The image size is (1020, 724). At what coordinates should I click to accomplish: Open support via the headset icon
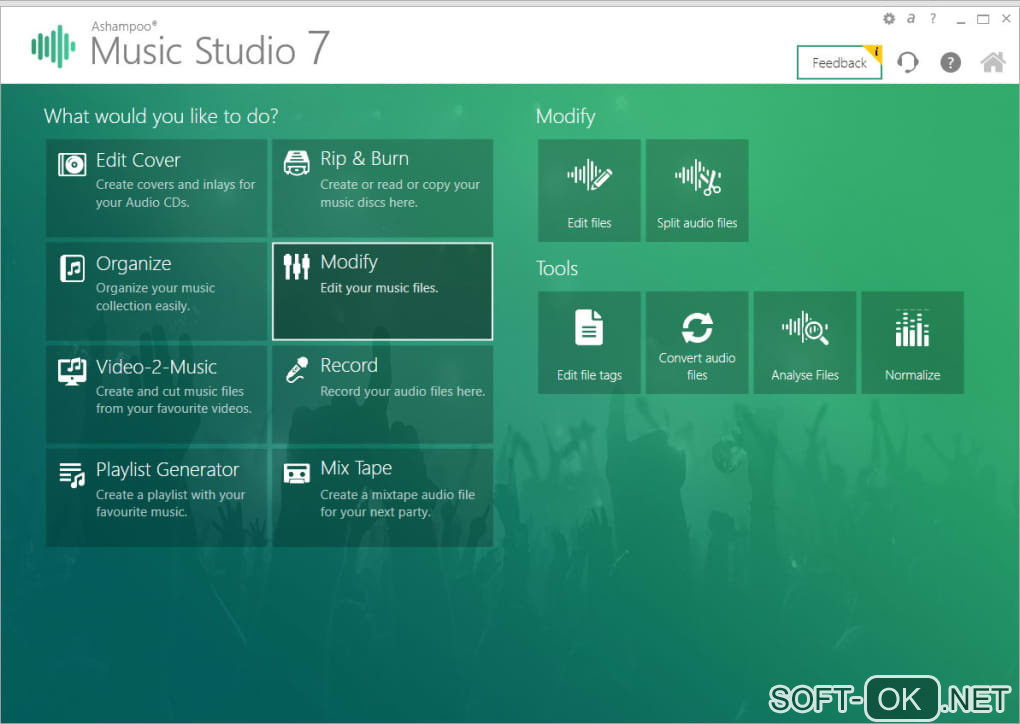tap(907, 62)
